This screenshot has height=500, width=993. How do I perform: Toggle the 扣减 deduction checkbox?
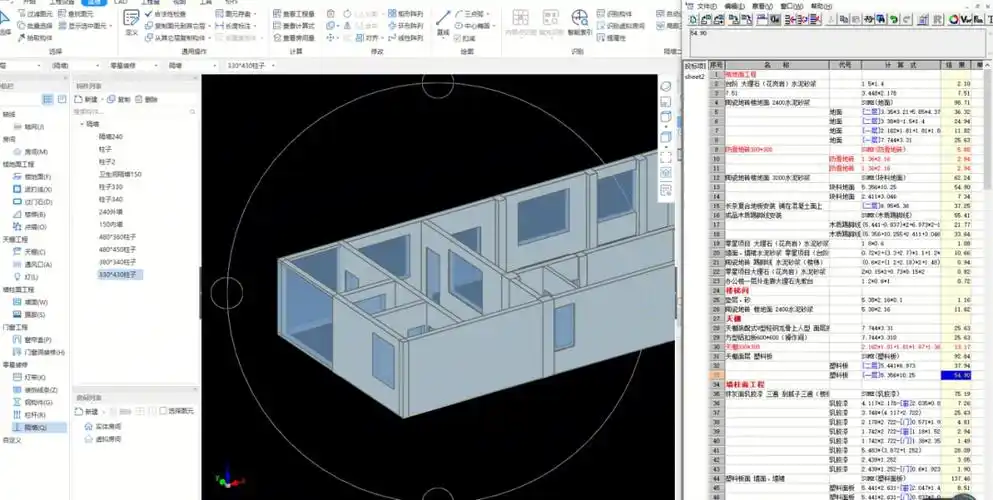coord(465,38)
